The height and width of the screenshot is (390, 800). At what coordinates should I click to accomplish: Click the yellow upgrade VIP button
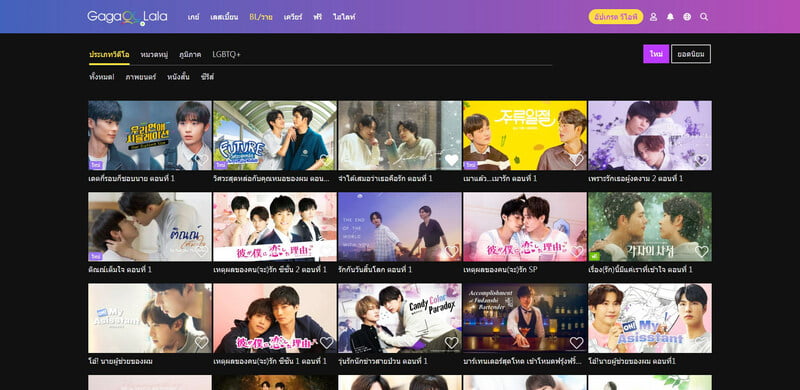point(616,17)
